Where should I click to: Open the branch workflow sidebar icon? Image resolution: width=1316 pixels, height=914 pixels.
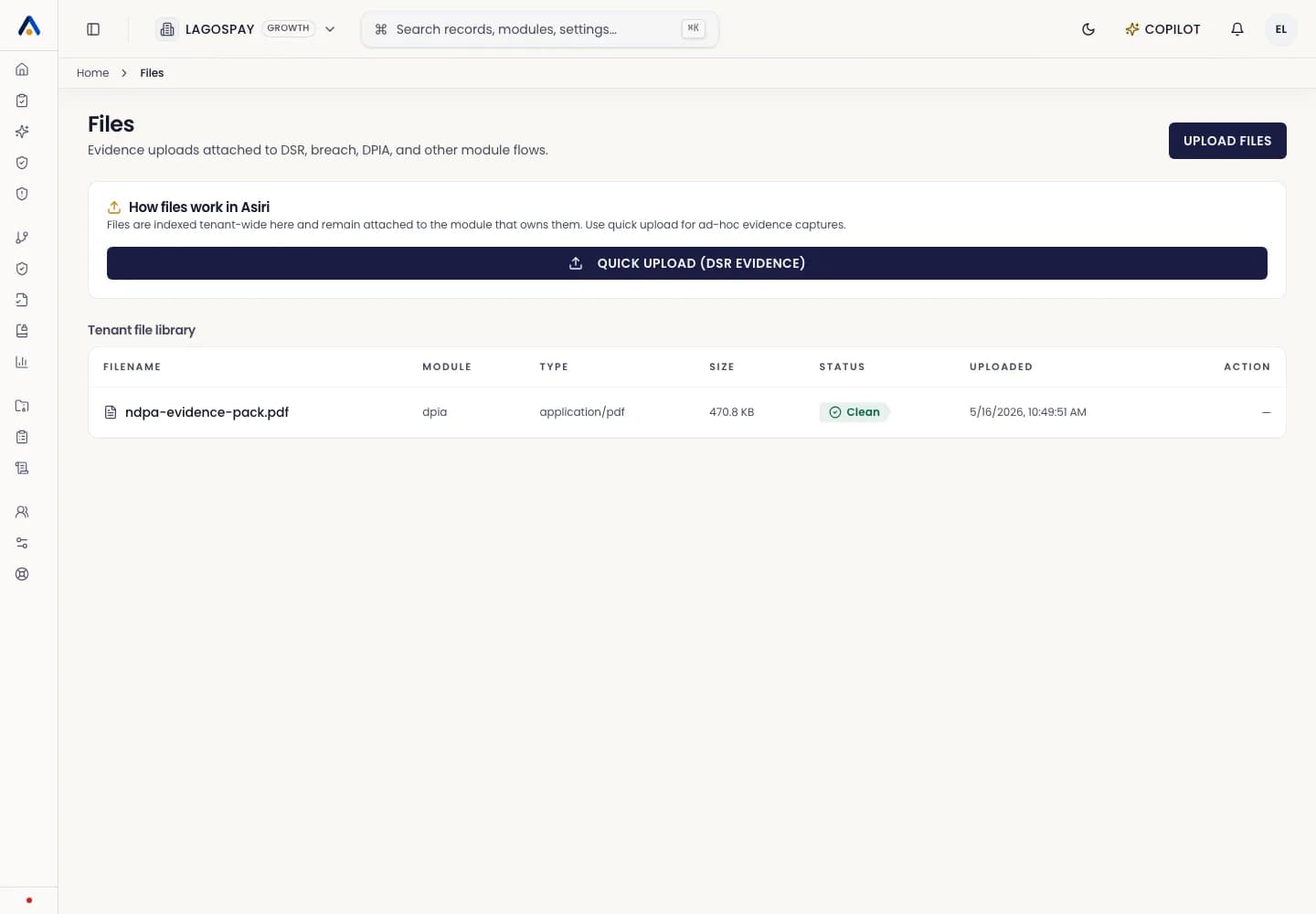(x=22, y=238)
